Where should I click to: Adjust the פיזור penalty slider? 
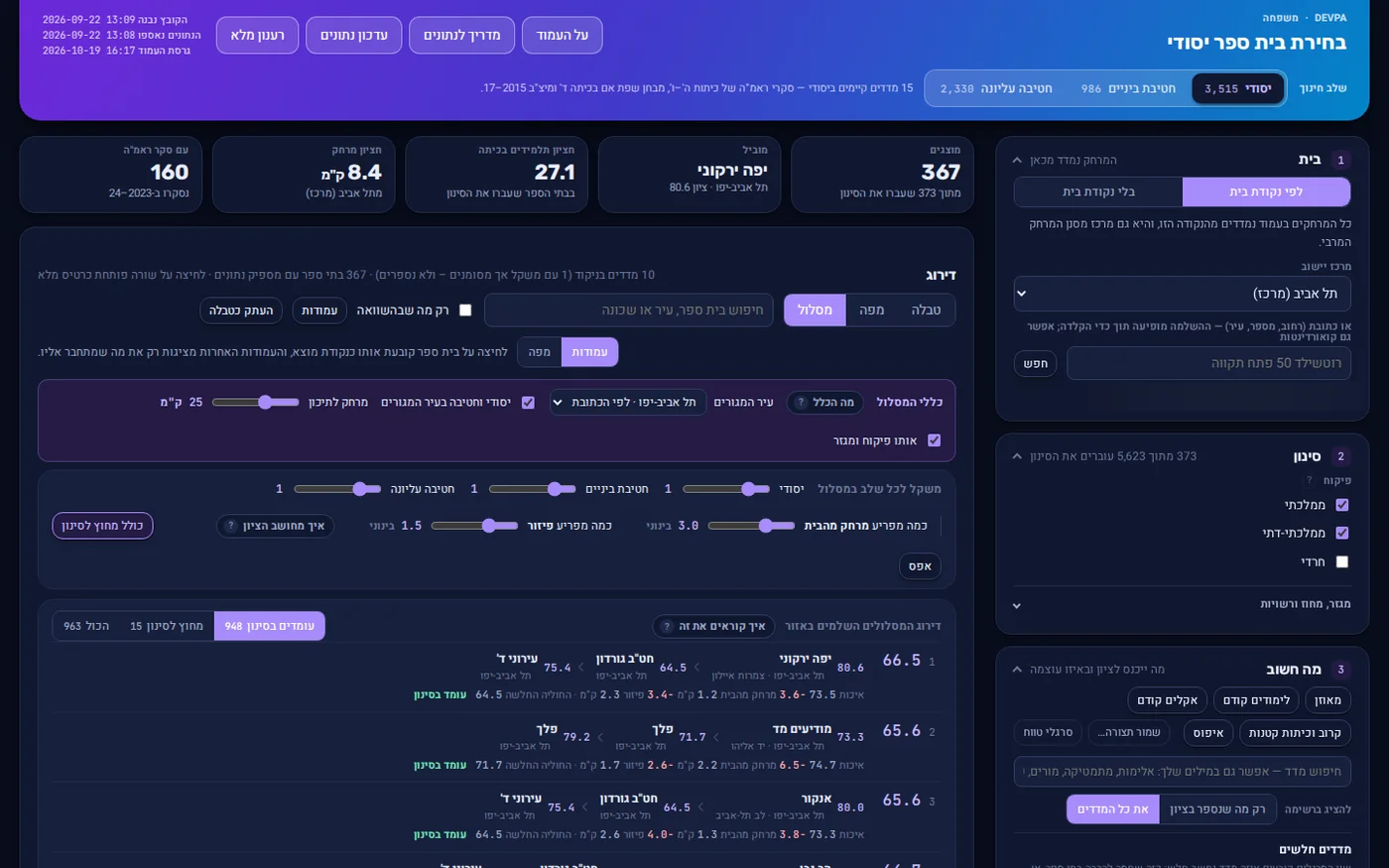click(x=474, y=526)
